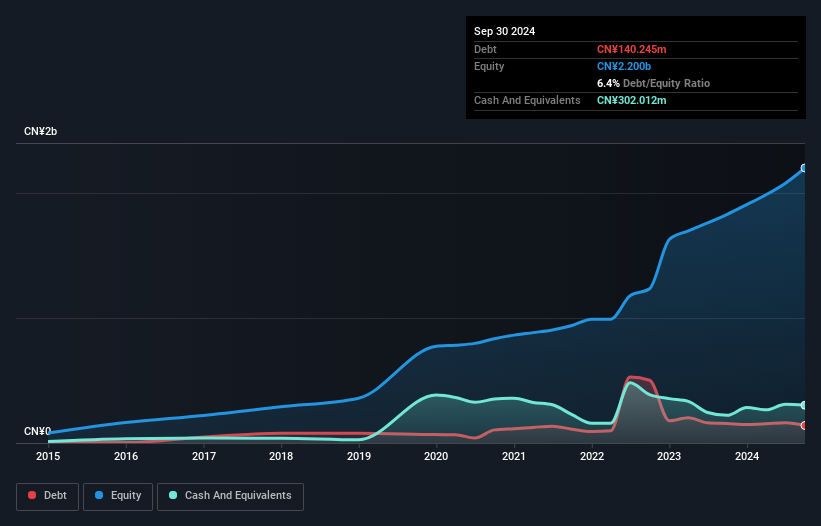821x526 pixels.
Task: Click the Equity row label in tooltip
Action: (x=489, y=66)
